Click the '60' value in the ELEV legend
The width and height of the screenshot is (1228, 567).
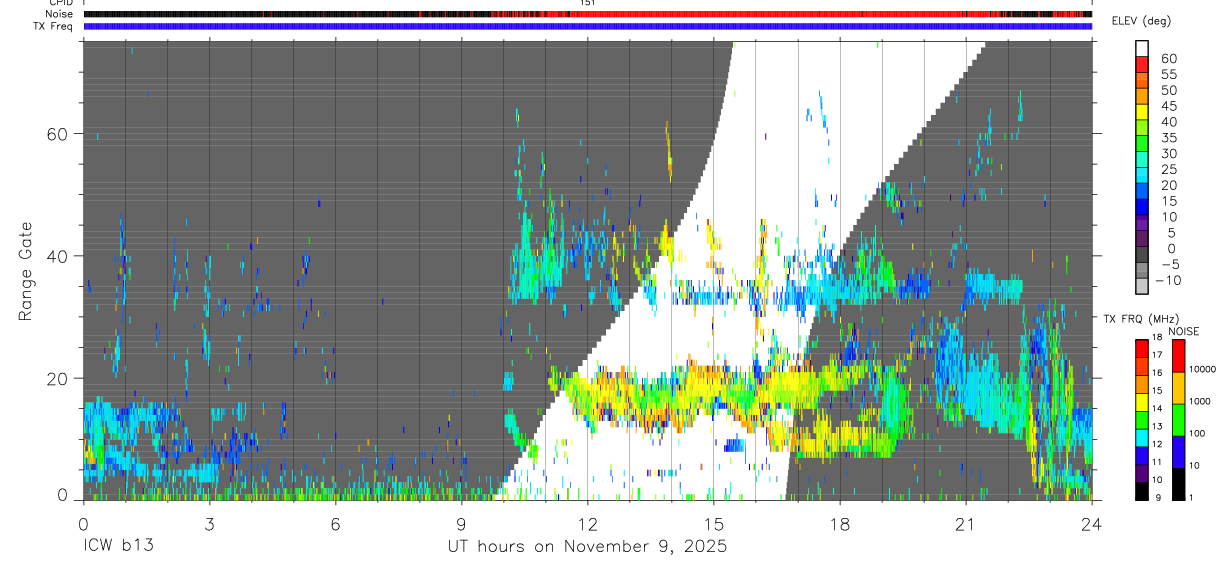tap(1168, 58)
